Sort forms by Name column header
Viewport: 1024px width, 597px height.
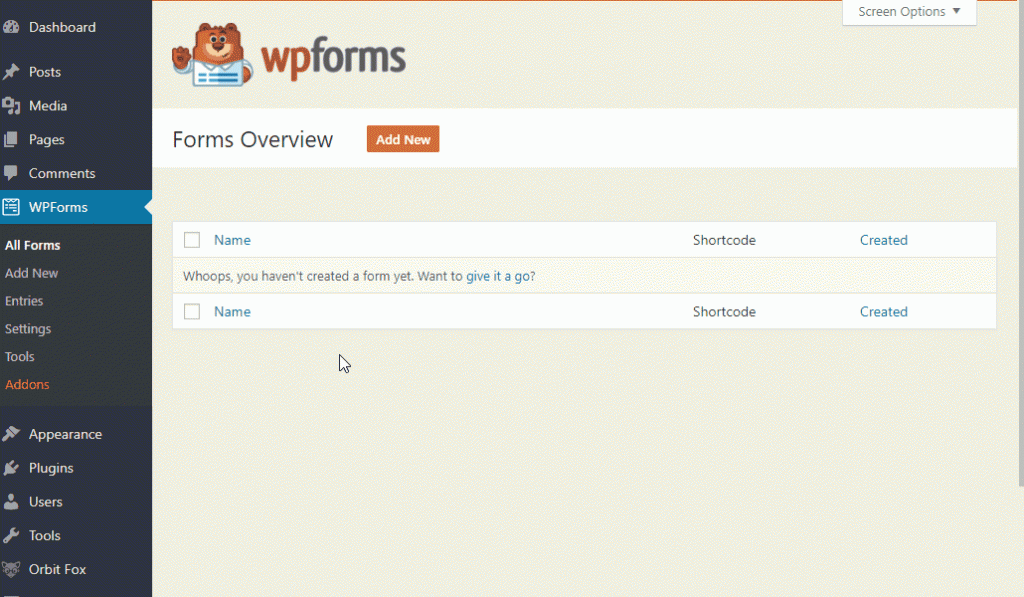click(232, 240)
